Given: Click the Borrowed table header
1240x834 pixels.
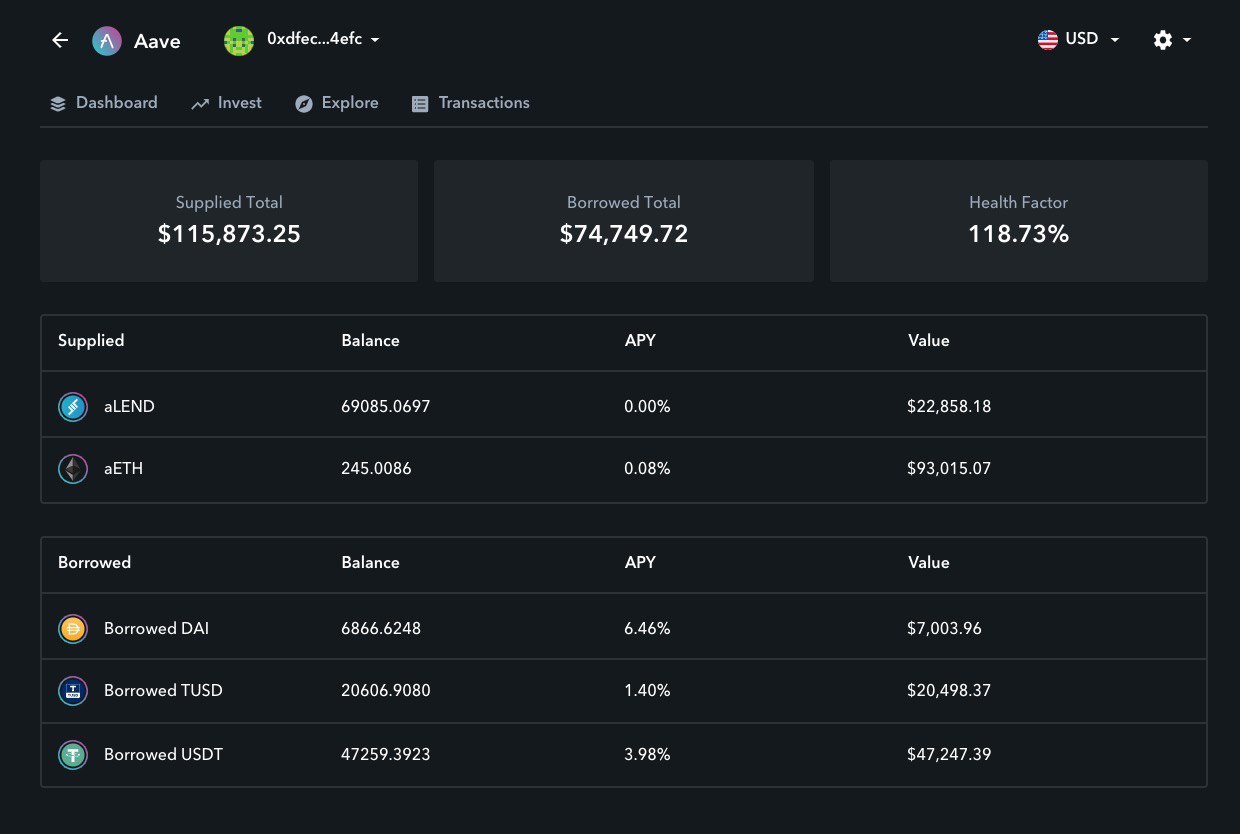Looking at the screenshot, I should click(94, 562).
